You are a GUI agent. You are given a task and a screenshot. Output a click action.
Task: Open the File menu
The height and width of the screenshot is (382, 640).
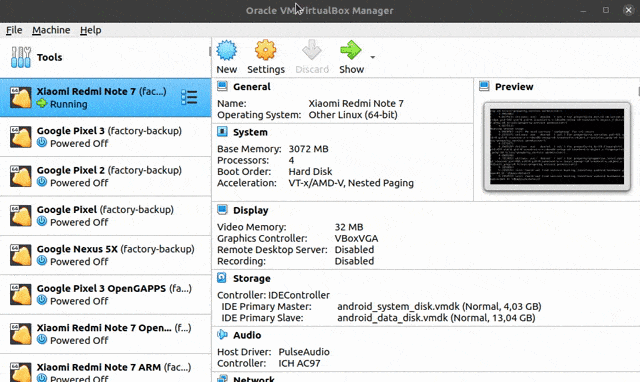point(14,30)
